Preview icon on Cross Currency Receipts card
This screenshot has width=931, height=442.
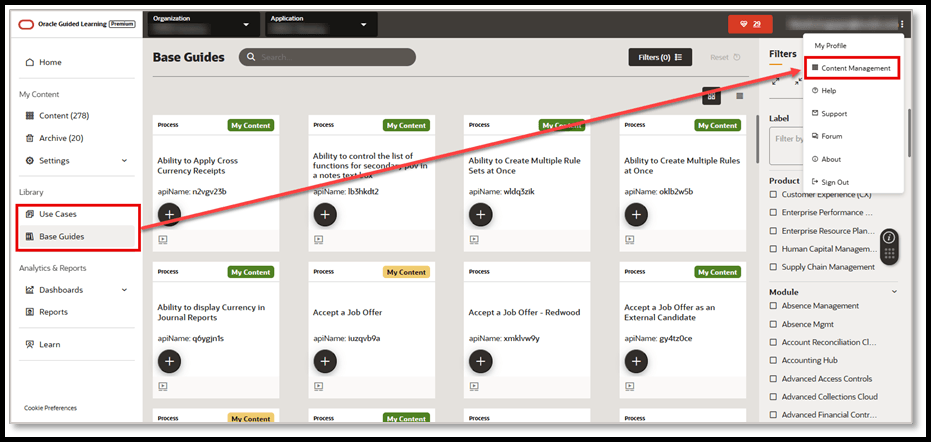click(x=163, y=240)
